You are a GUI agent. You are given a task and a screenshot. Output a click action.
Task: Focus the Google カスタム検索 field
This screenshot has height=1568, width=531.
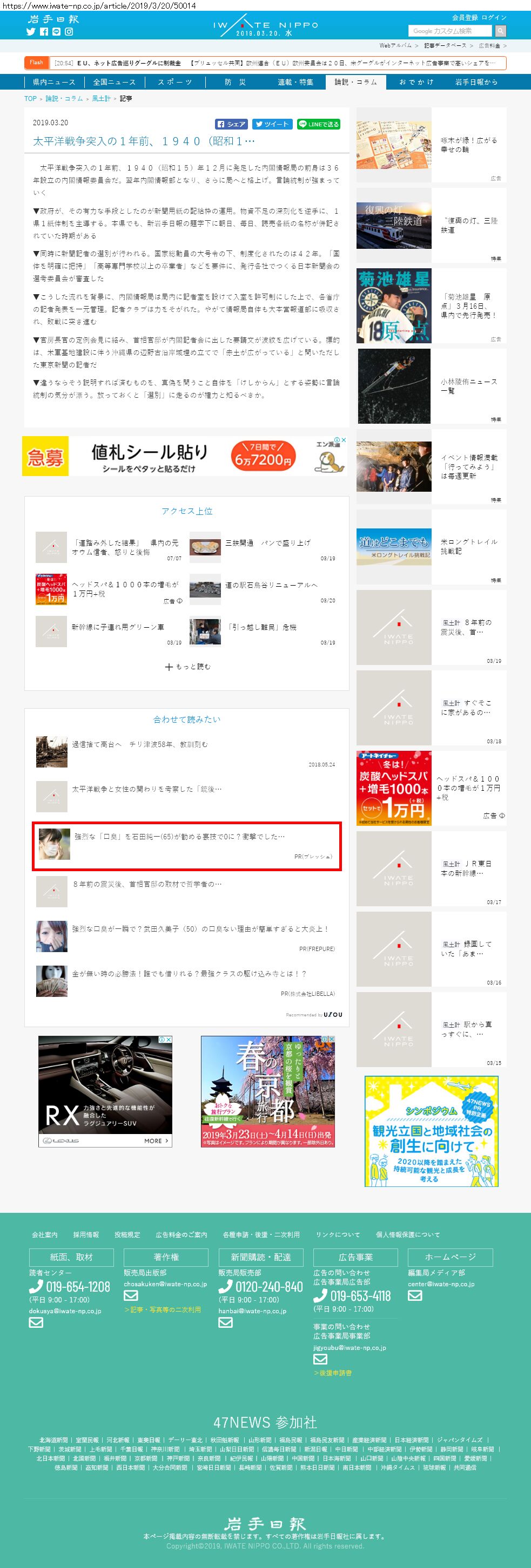[x=451, y=31]
